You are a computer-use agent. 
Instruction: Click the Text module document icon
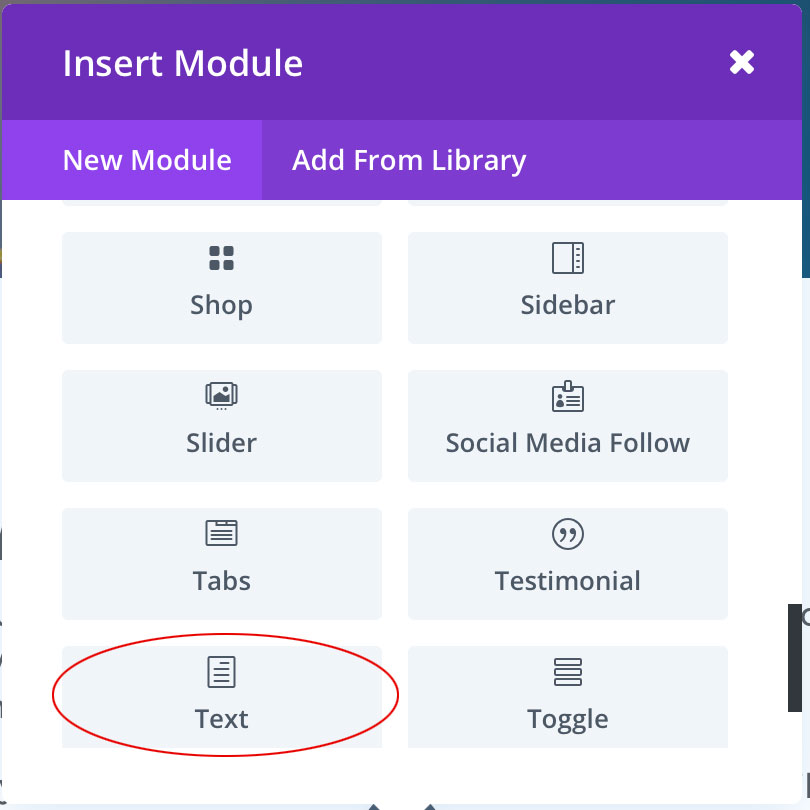[x=221, y=672]
